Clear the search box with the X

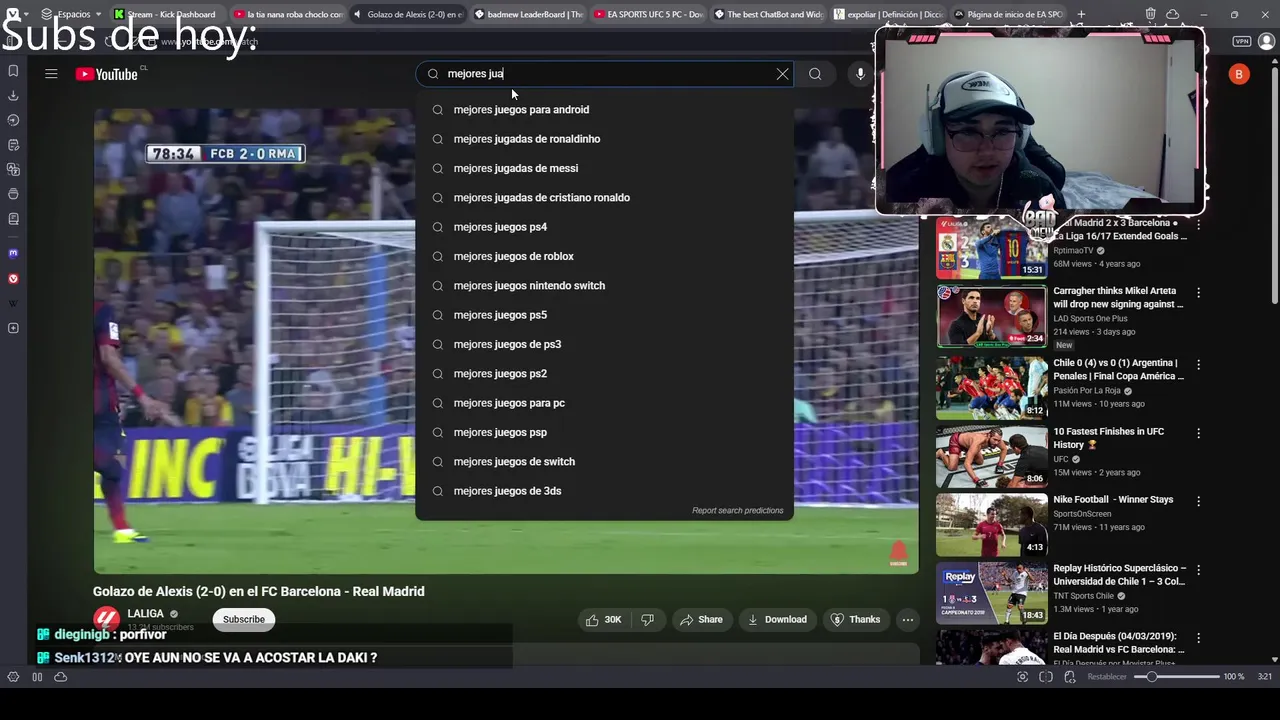[782, 74]
